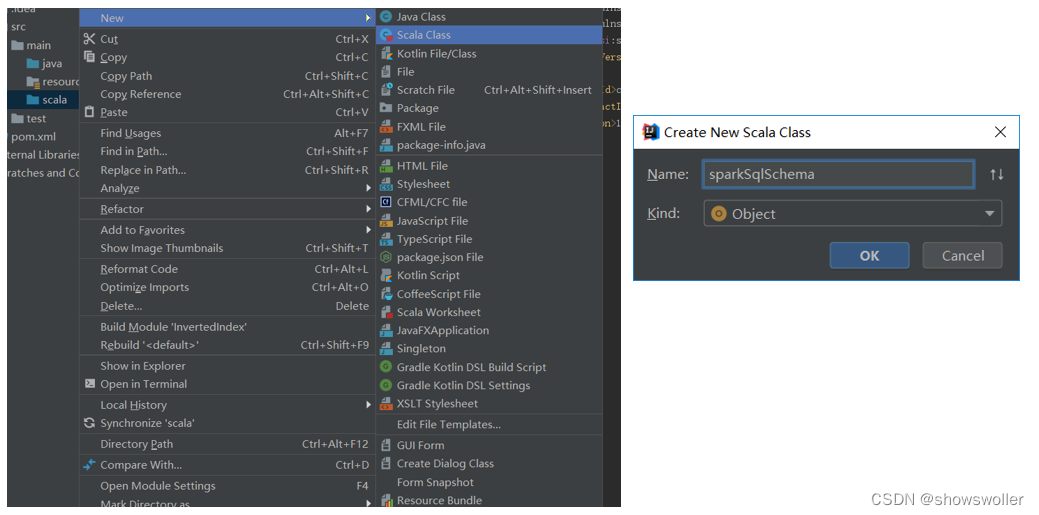This screenshot has height=515, width=1039.
Task: Select the java folder in project tree
Action: click(44, 64)
